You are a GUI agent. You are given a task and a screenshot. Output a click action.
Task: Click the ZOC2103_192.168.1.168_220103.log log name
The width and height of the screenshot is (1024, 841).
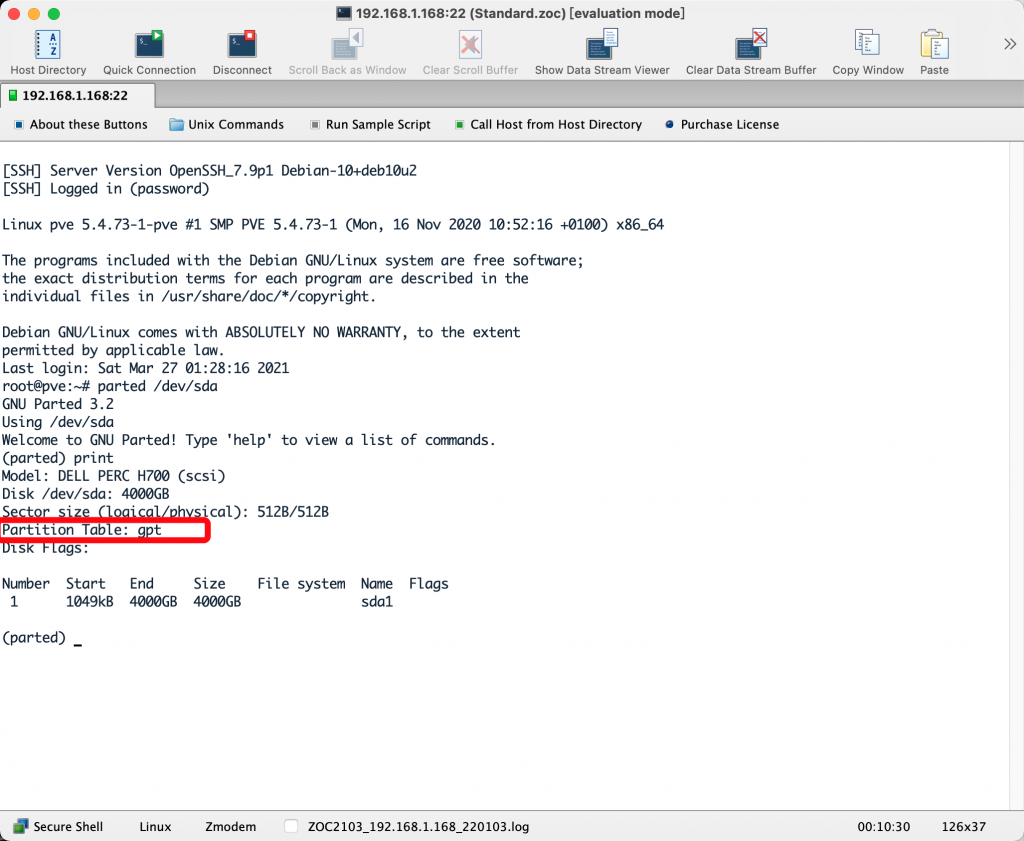(x=418, y=827)
